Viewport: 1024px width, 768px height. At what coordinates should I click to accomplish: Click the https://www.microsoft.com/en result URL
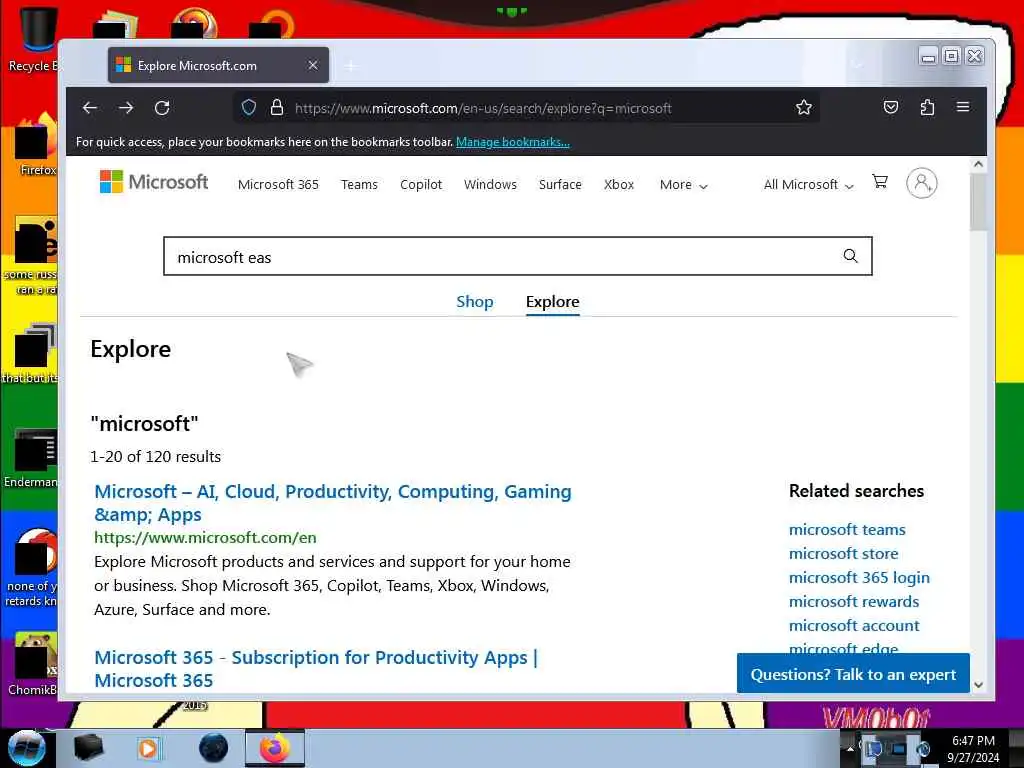tap(205, 537)
